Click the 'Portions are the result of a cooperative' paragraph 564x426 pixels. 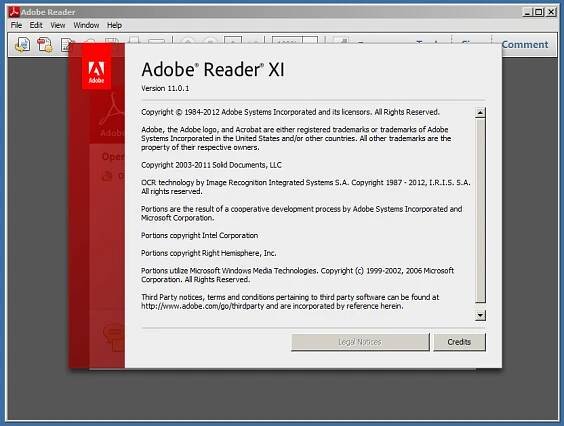point(301,213)
